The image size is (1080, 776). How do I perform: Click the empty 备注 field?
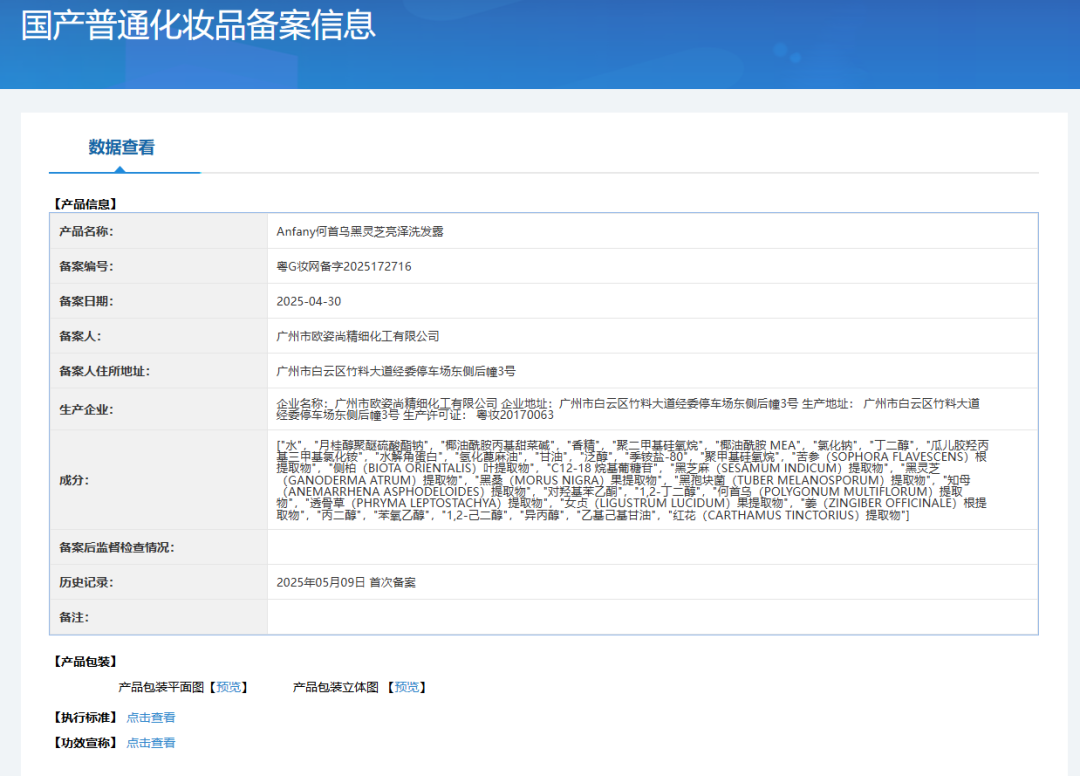[650, 617]
